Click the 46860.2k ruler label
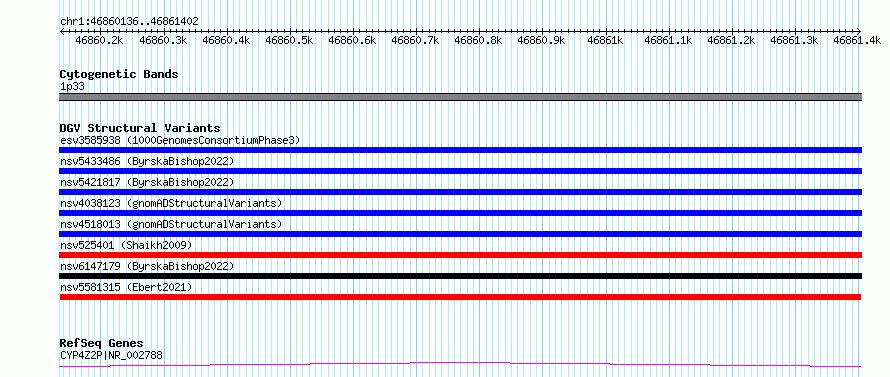 tap(100, 40)
